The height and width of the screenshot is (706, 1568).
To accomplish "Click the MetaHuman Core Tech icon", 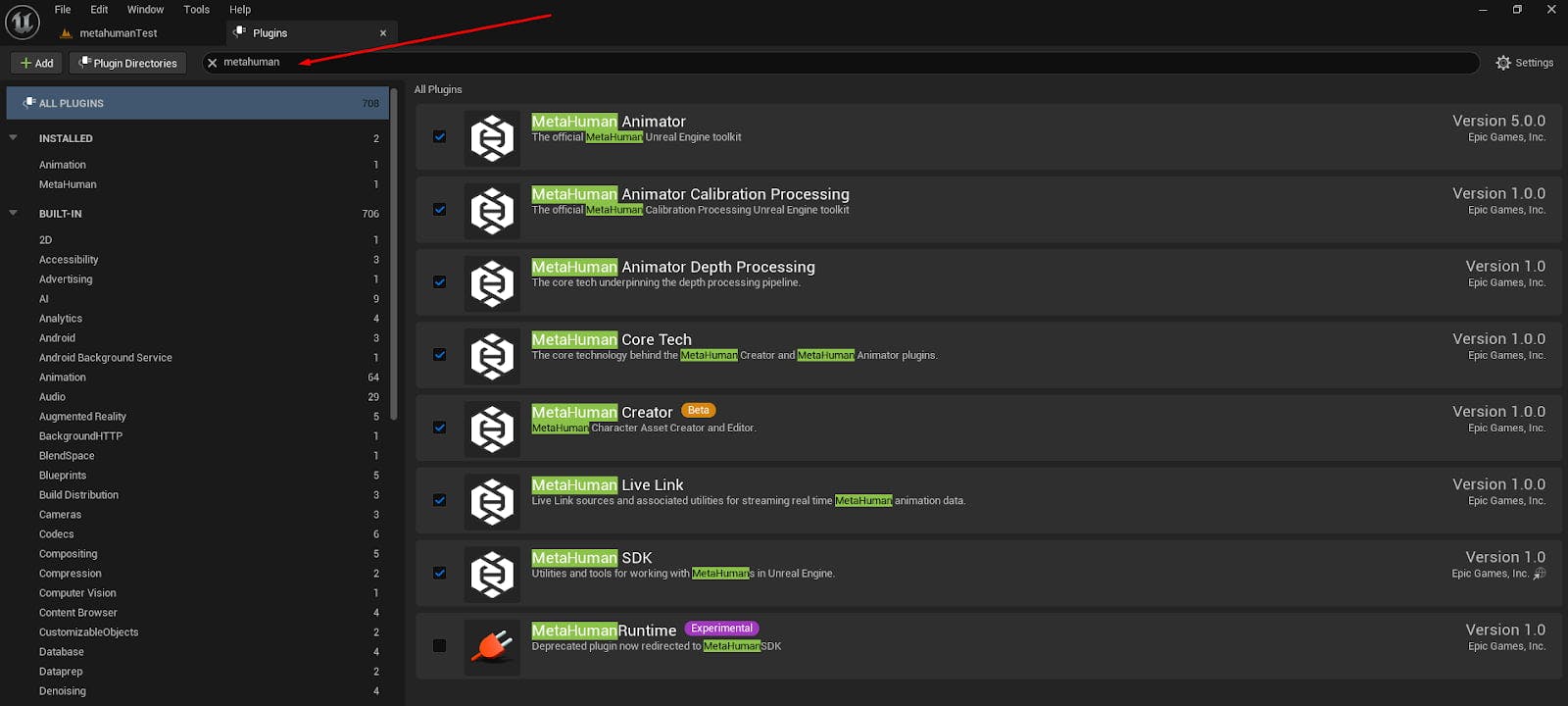I will tap(492, 356).
